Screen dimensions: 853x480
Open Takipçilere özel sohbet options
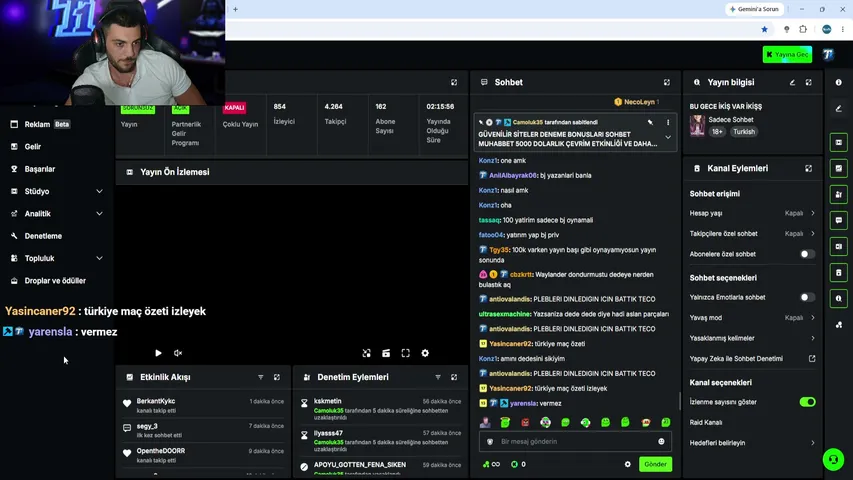tap(752, 233)
